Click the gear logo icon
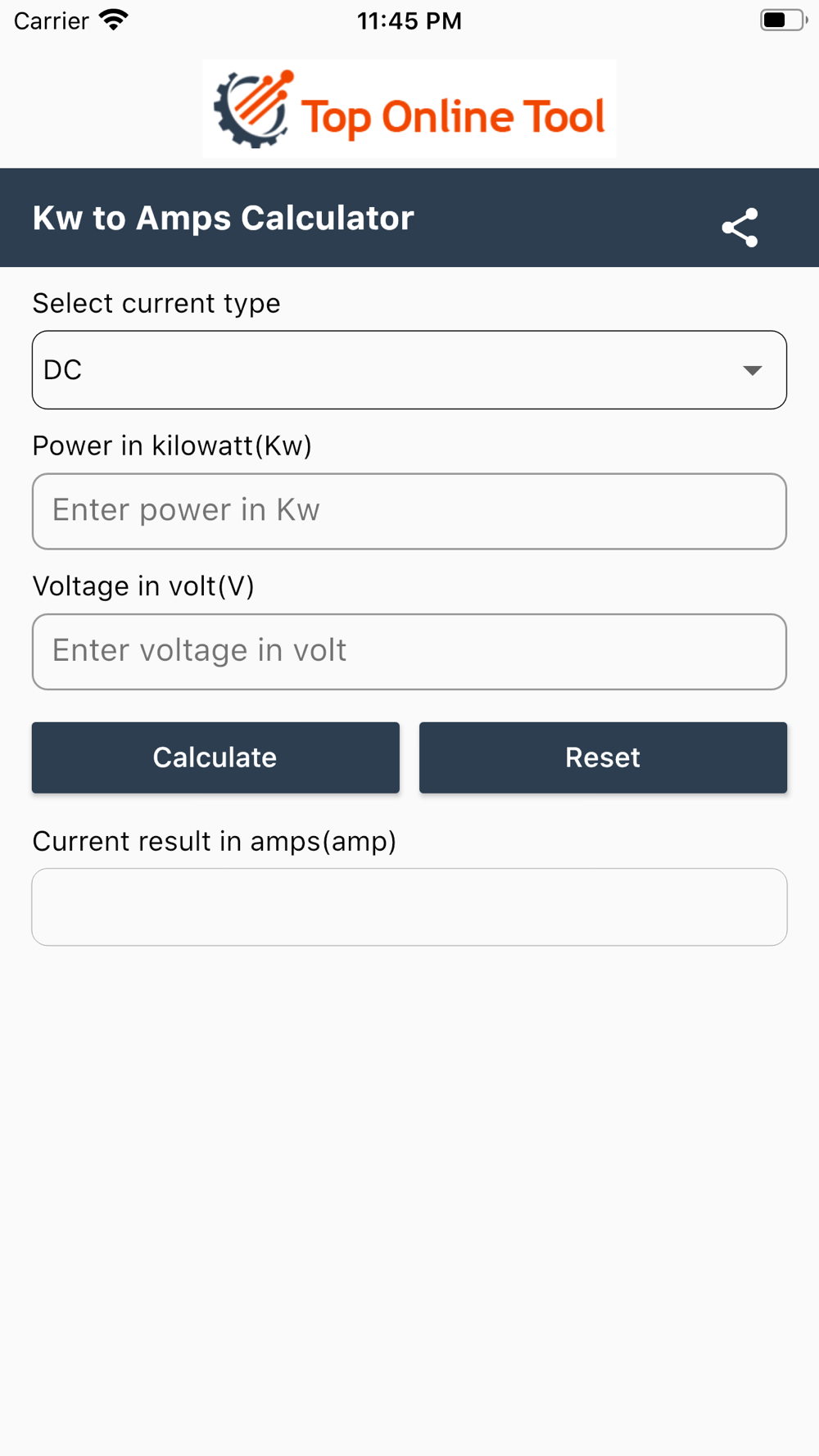Viewport: 819px width, 1456px height. pos(253,109)
